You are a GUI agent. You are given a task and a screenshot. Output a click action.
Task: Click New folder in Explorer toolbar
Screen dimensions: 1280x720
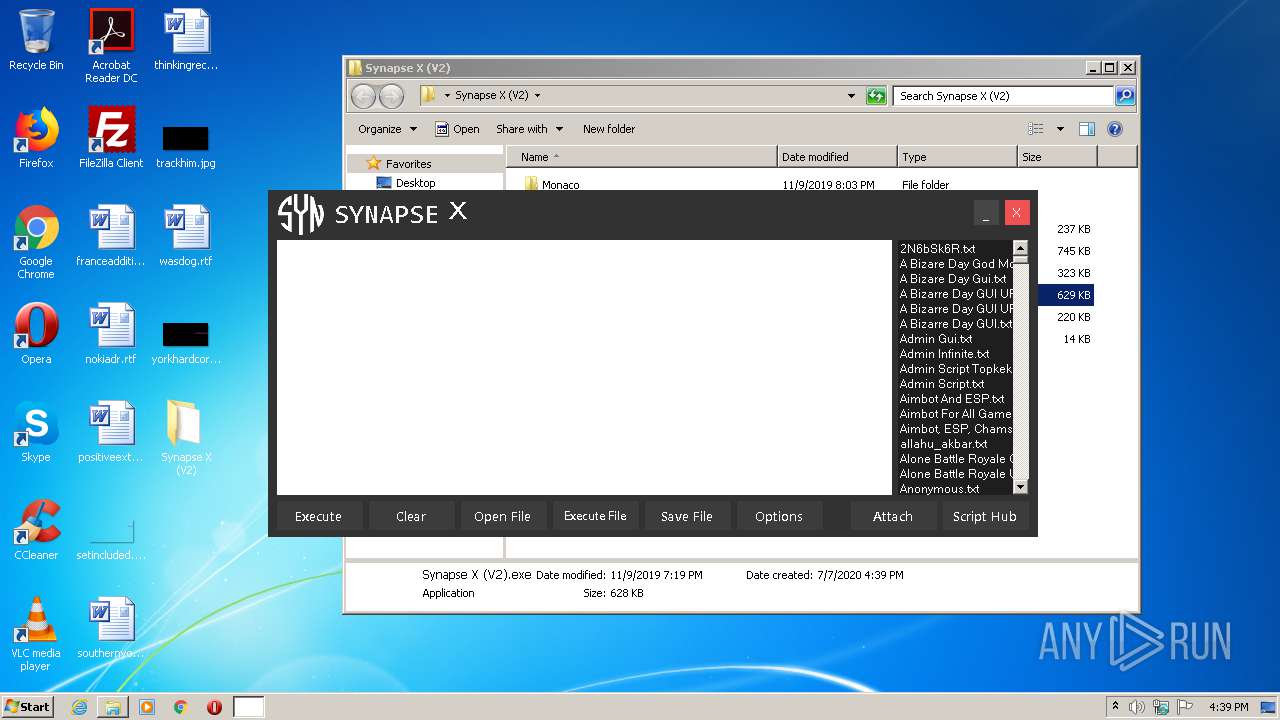pyautogui.click(x=609, y=129)
